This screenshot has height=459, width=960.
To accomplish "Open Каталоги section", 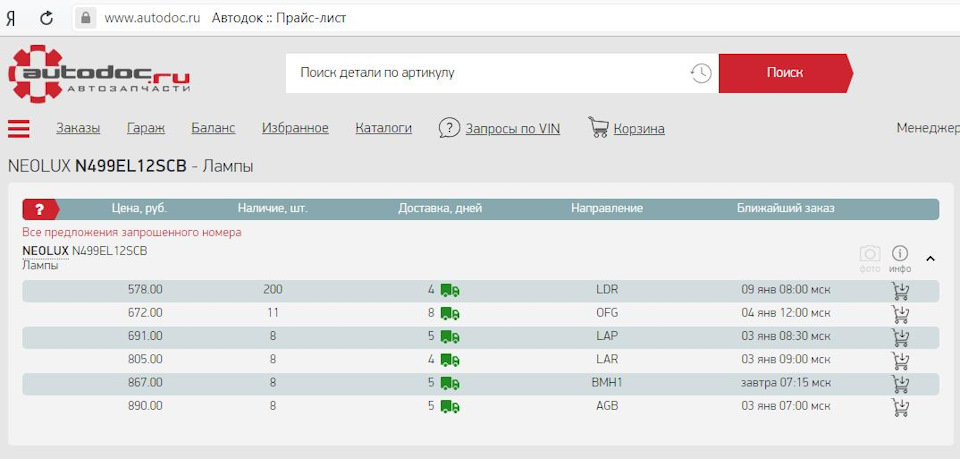I will (x=383, y=129).
